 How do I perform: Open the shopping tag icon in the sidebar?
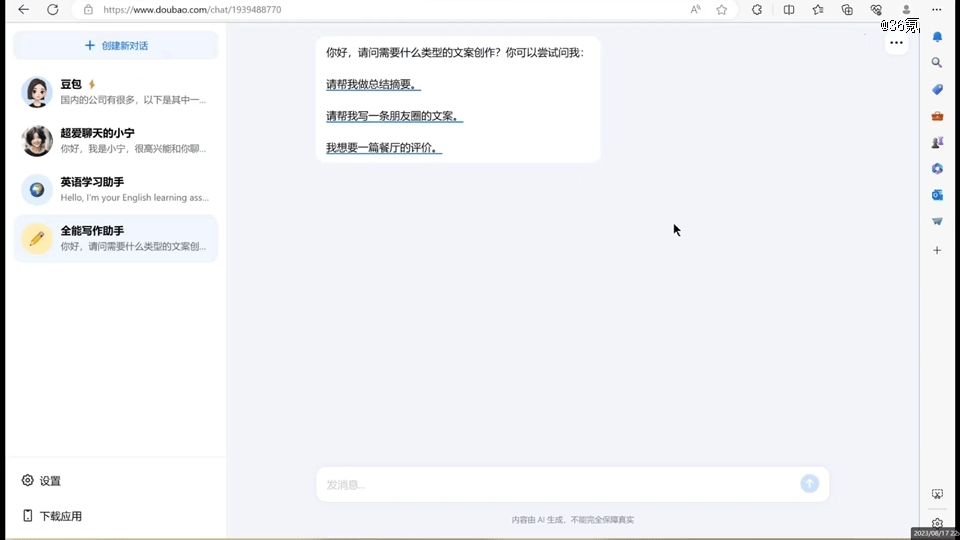(937, 89)
